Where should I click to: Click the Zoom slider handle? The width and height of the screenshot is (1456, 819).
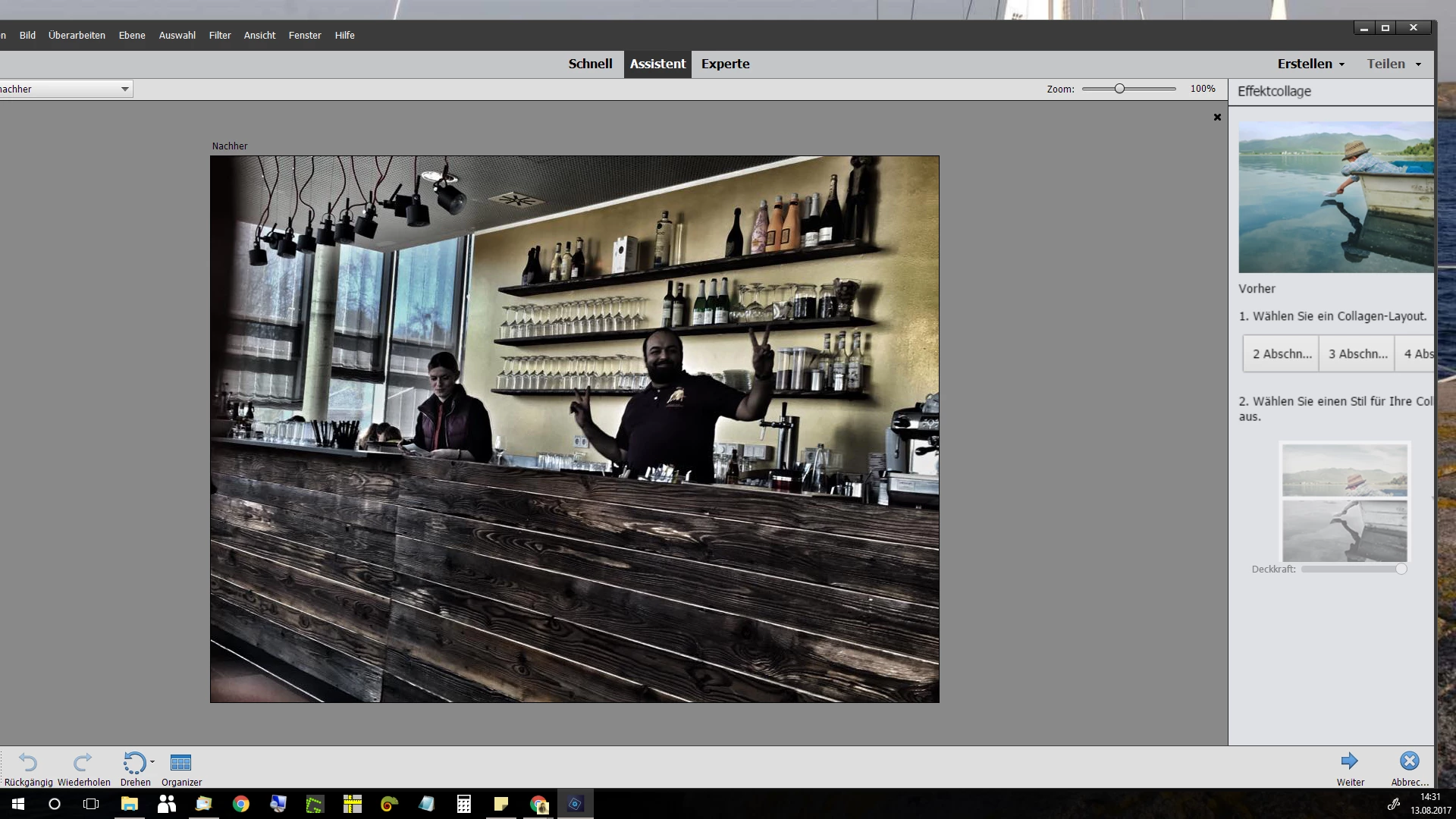1119,89
